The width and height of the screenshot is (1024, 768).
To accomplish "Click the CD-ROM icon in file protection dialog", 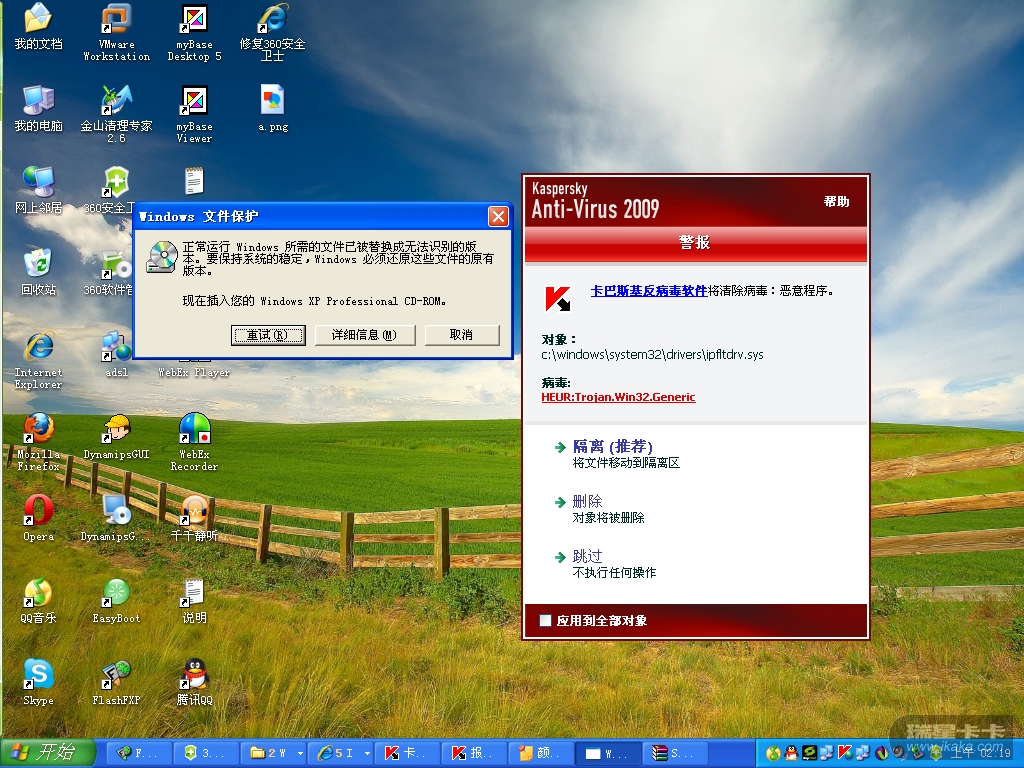I will pos(162,257).
